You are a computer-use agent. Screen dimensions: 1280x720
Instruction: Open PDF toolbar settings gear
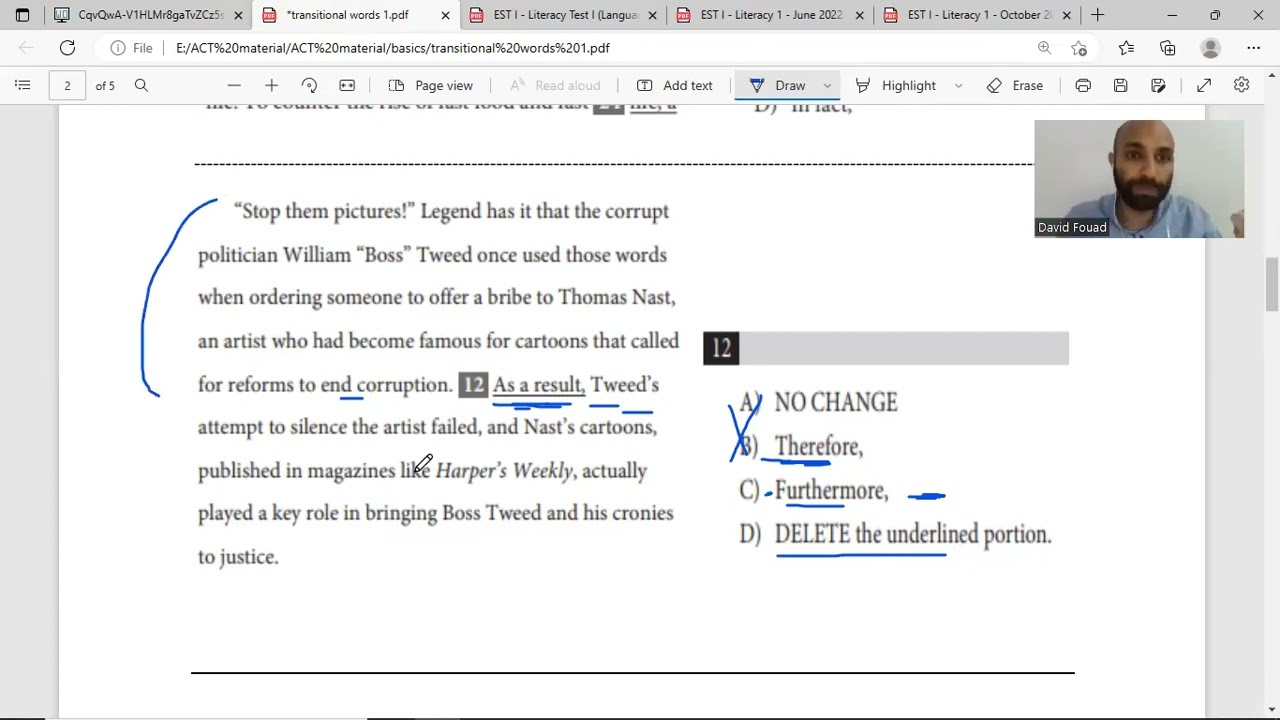coord(1241,86)
